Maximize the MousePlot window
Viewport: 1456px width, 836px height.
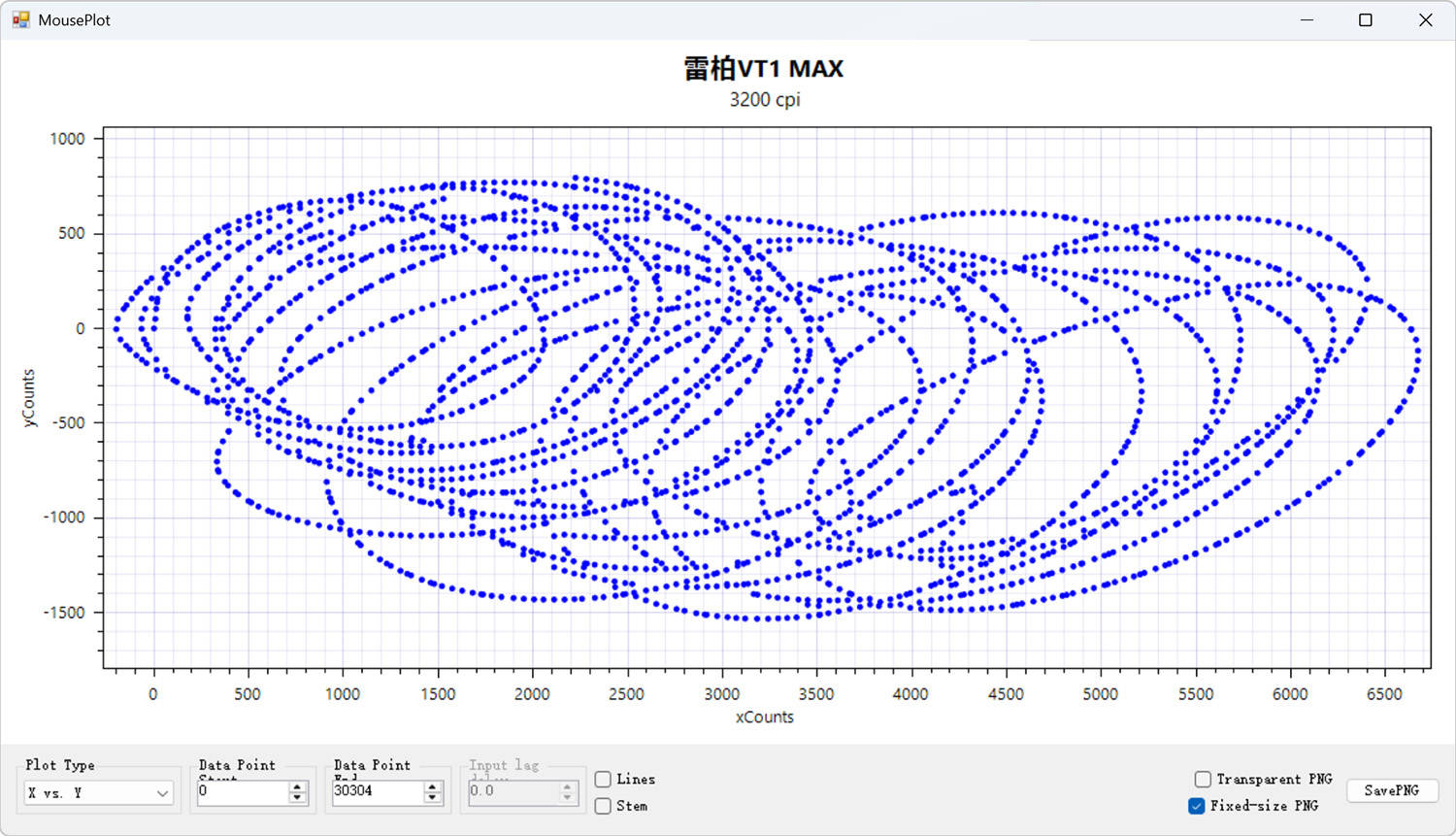tap(1365, 19)
